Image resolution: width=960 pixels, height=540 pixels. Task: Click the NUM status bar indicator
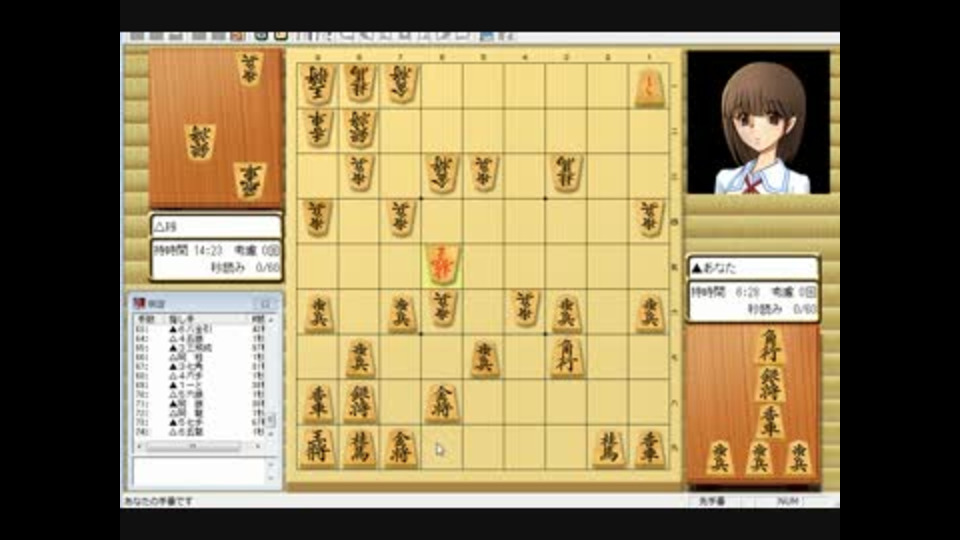[x=787, y=501]
